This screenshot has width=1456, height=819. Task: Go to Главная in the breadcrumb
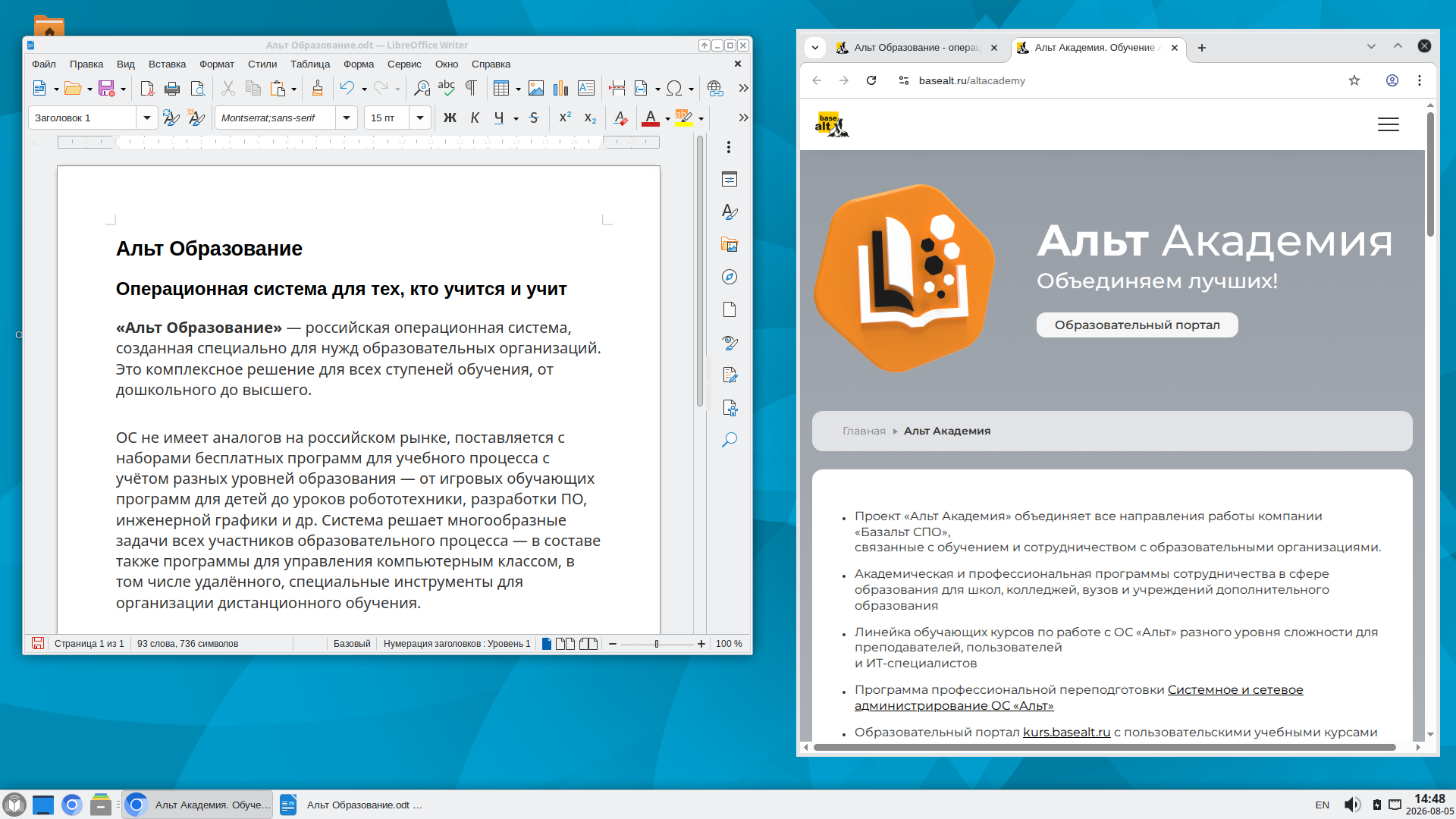864,431
